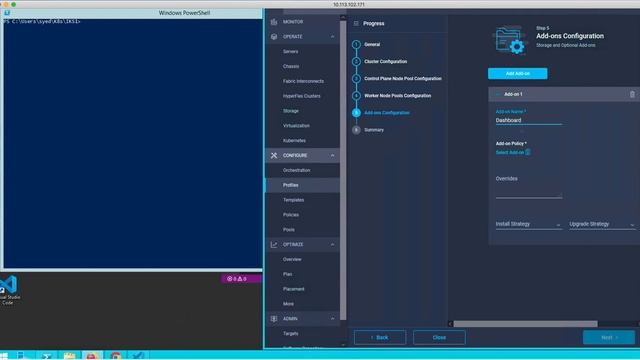Open Fabric Interconnects in the sidebar
The width and height of the screenshot is (640, 360).
pos(303,81)
